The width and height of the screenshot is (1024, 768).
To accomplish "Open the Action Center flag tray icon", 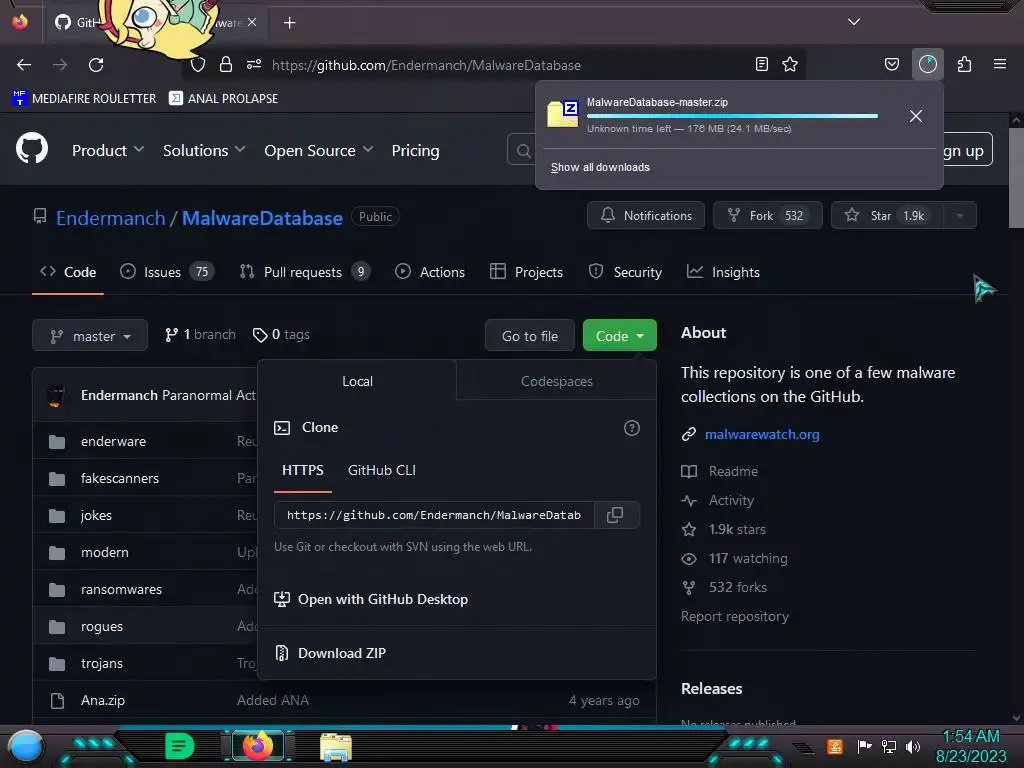I will 864,746.
